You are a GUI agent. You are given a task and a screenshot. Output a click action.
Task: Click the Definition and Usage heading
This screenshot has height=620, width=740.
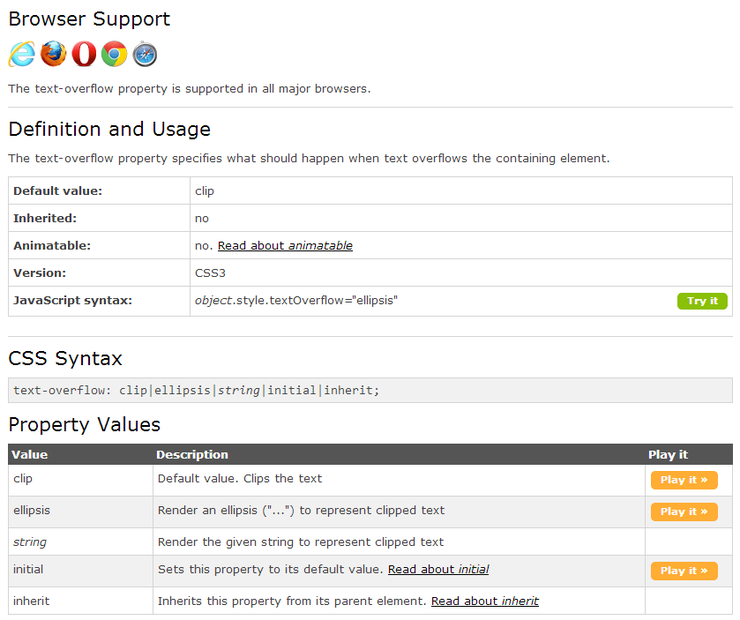point(109,129)
